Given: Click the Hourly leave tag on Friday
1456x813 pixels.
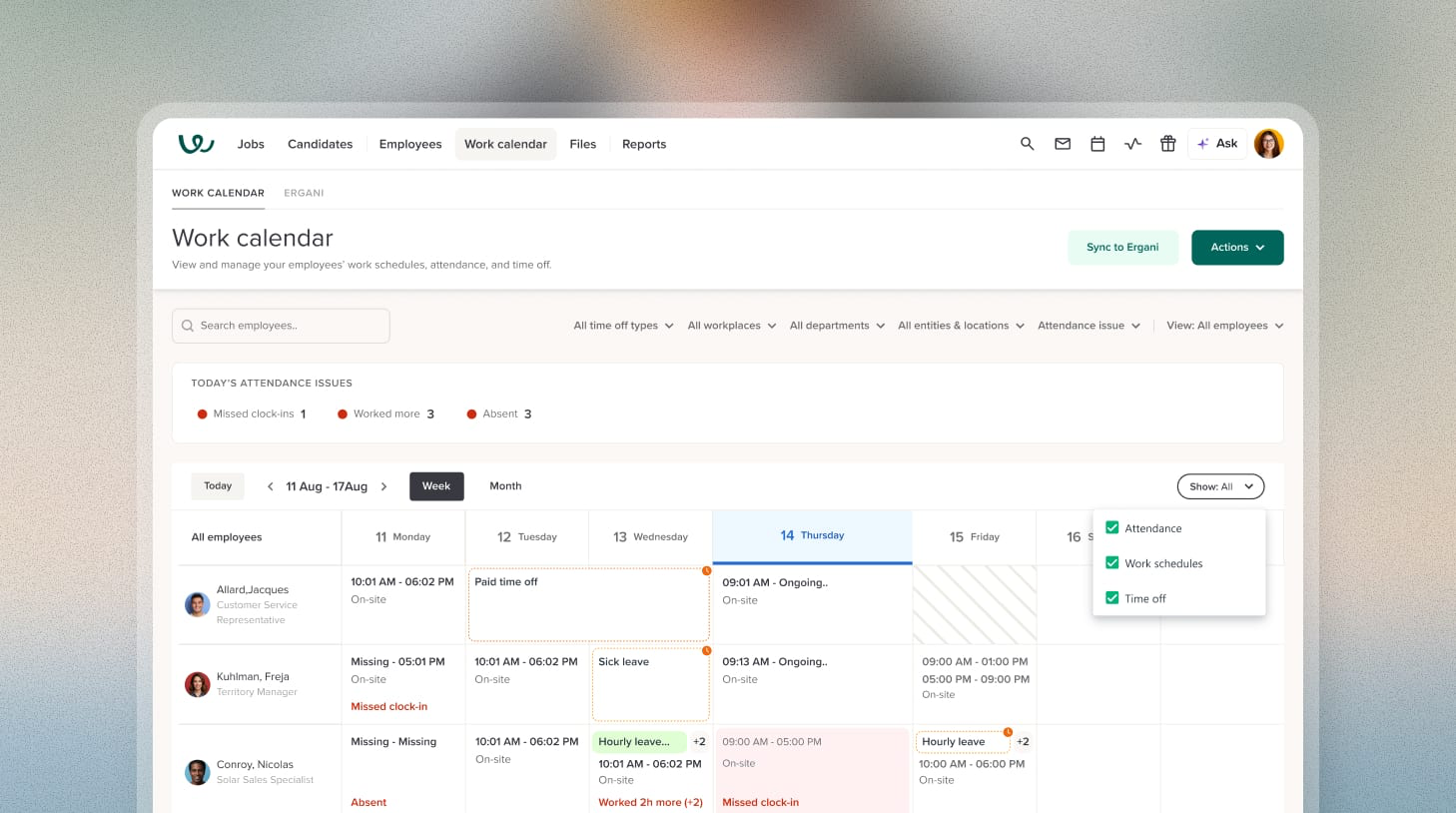Looking at the screenshot, I should pyautogui.click(x=963, y=742).
